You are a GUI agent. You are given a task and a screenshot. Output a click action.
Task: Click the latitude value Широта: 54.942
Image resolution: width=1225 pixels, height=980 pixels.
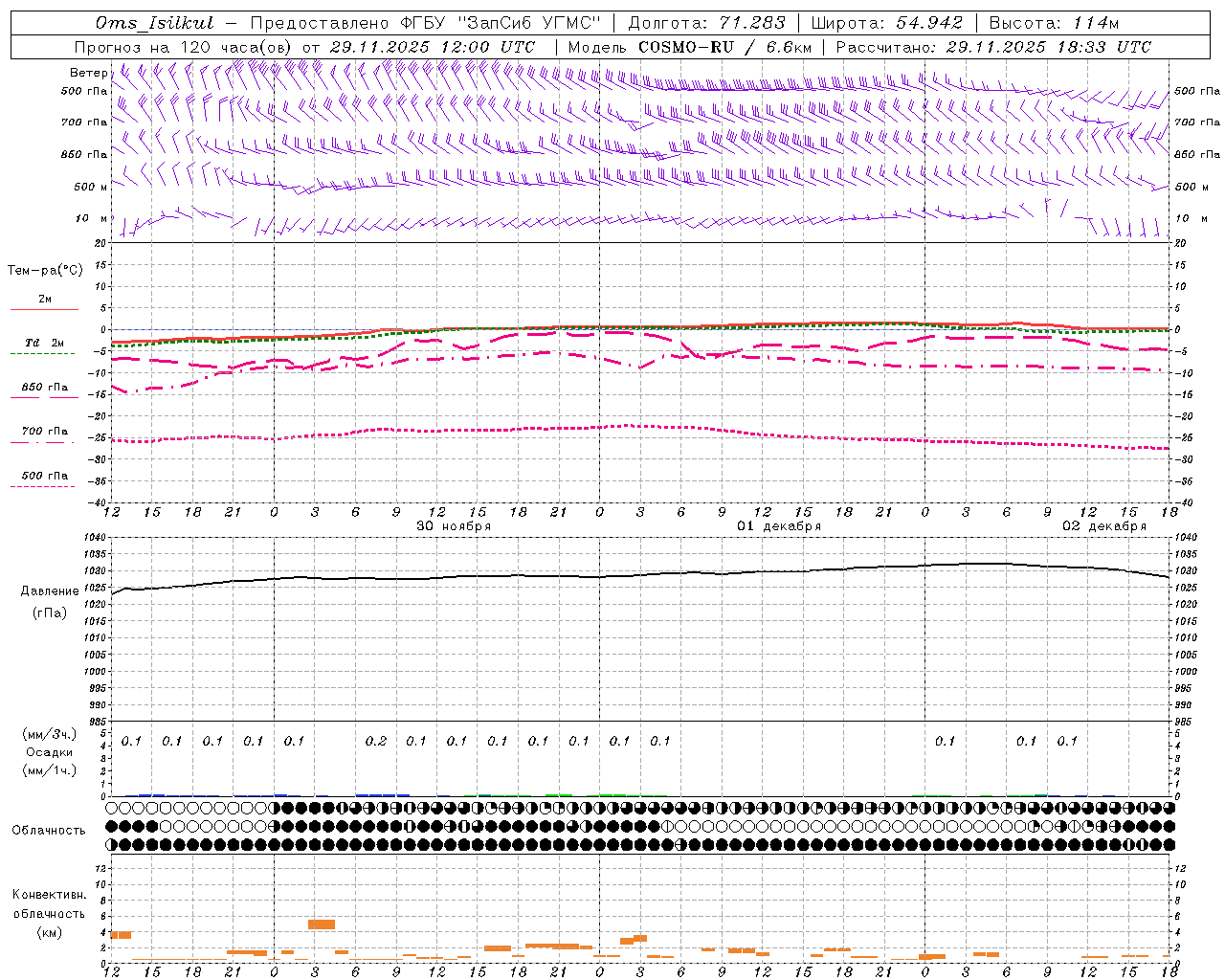pos(886,23)
